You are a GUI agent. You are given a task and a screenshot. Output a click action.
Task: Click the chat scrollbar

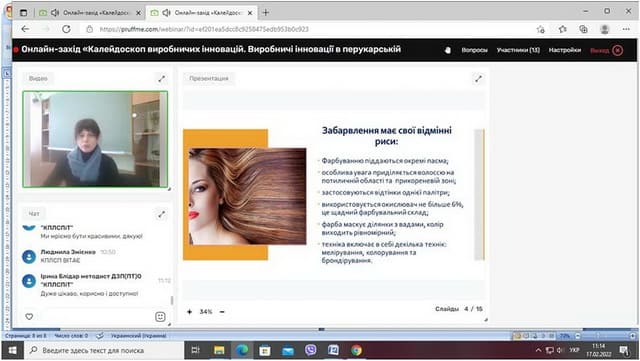click(172, 300)
